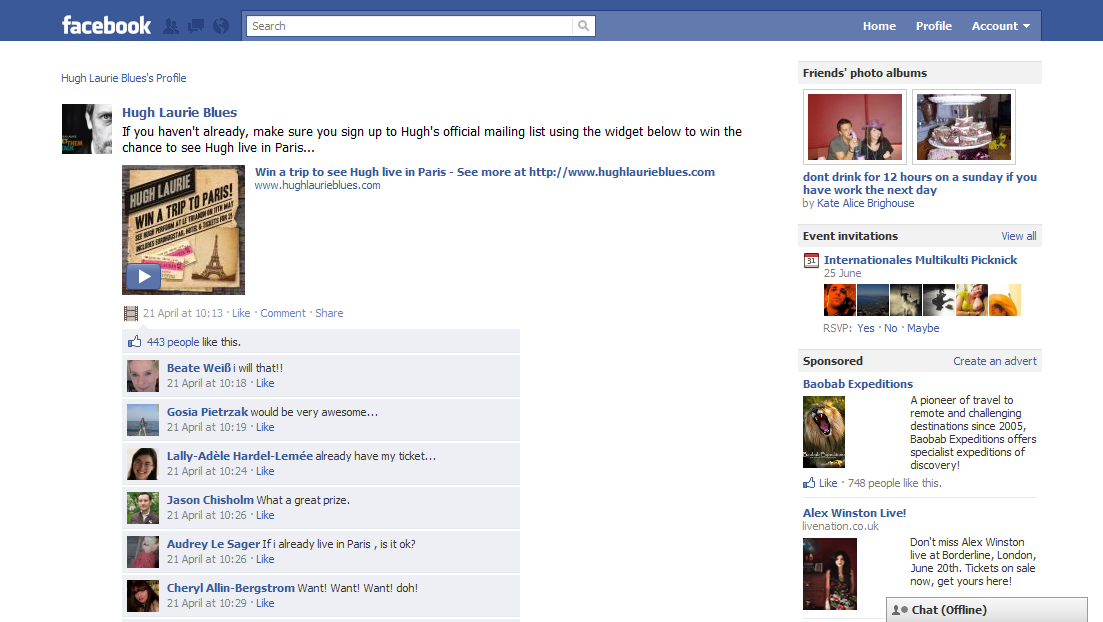RSVP Maybe to Multikulti Picknick
The height and width of the screenshot is (622, 1103).
pyautogui.click(x=923, y=329)
